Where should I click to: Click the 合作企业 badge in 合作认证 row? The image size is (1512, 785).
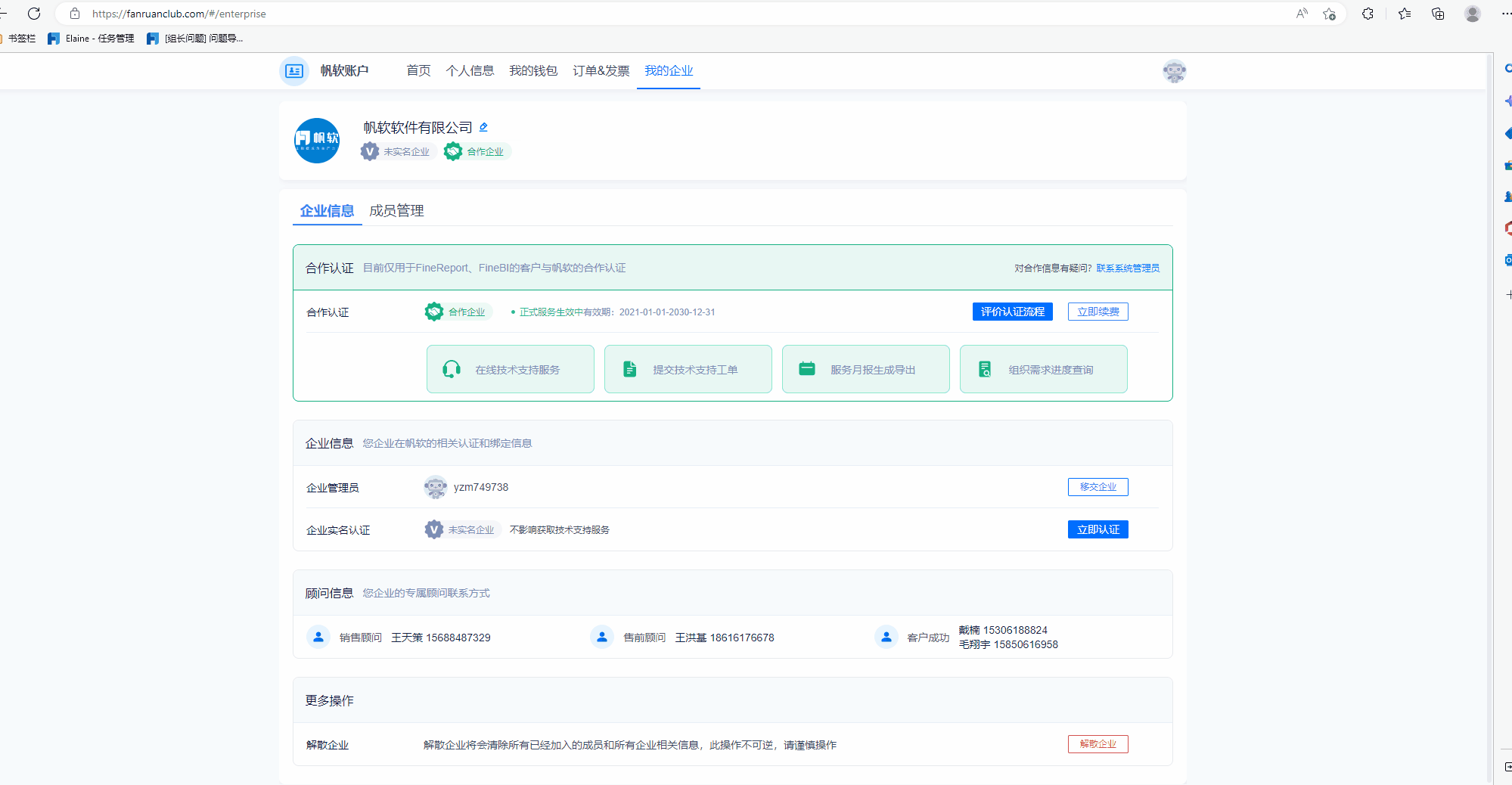pos(458,312)
